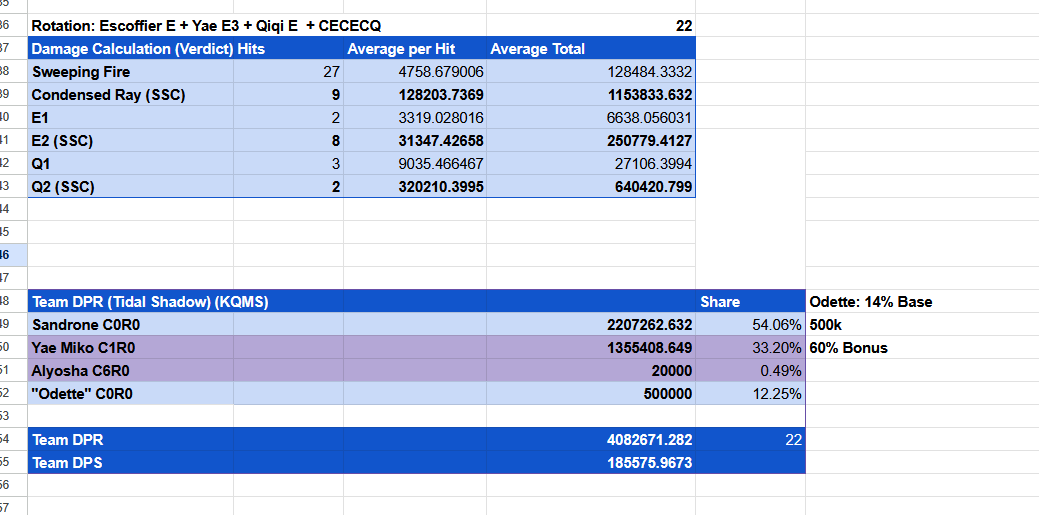Click the 'Q2 (SSC)' row label
The width and height of the screenshot is (1039, 515).
pyautogui.click(x=131, y=187)
